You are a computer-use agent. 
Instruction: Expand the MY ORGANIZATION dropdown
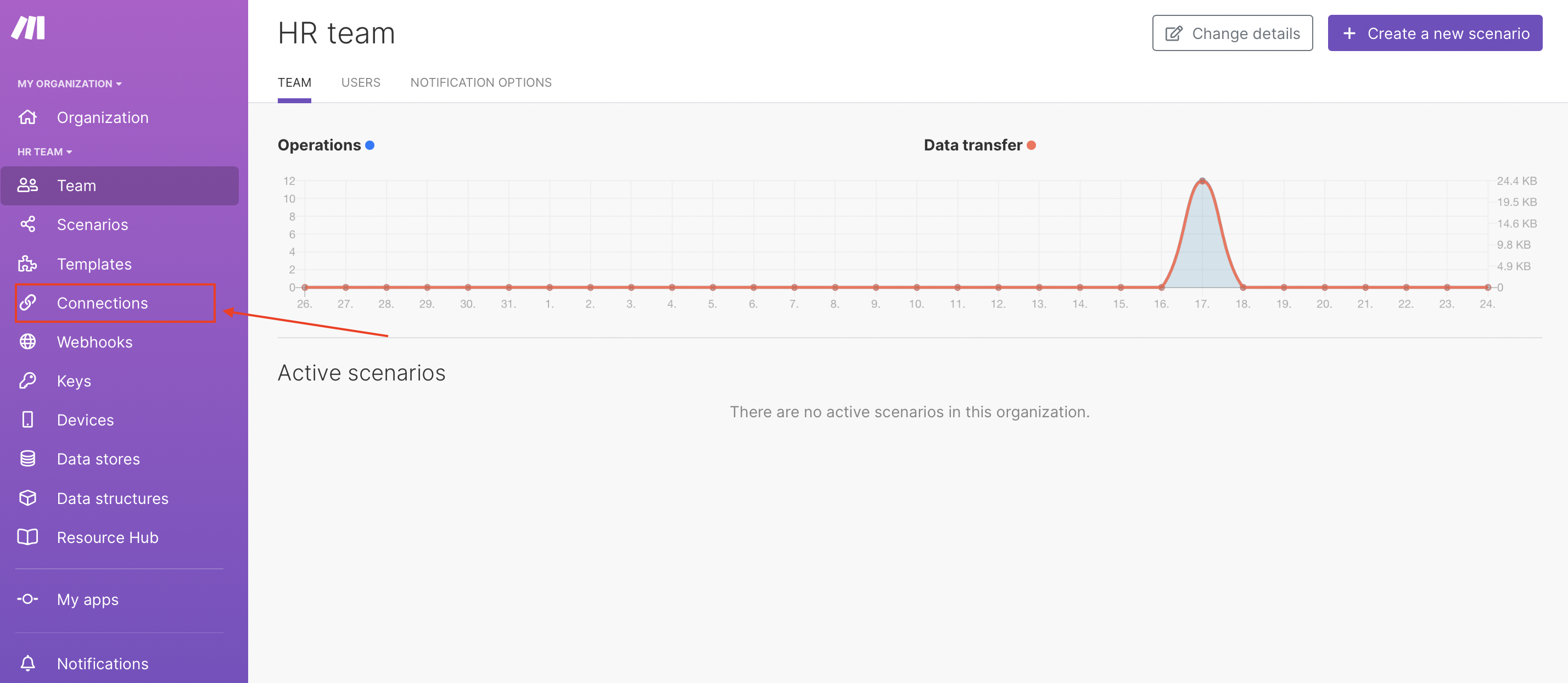point(69,83)
